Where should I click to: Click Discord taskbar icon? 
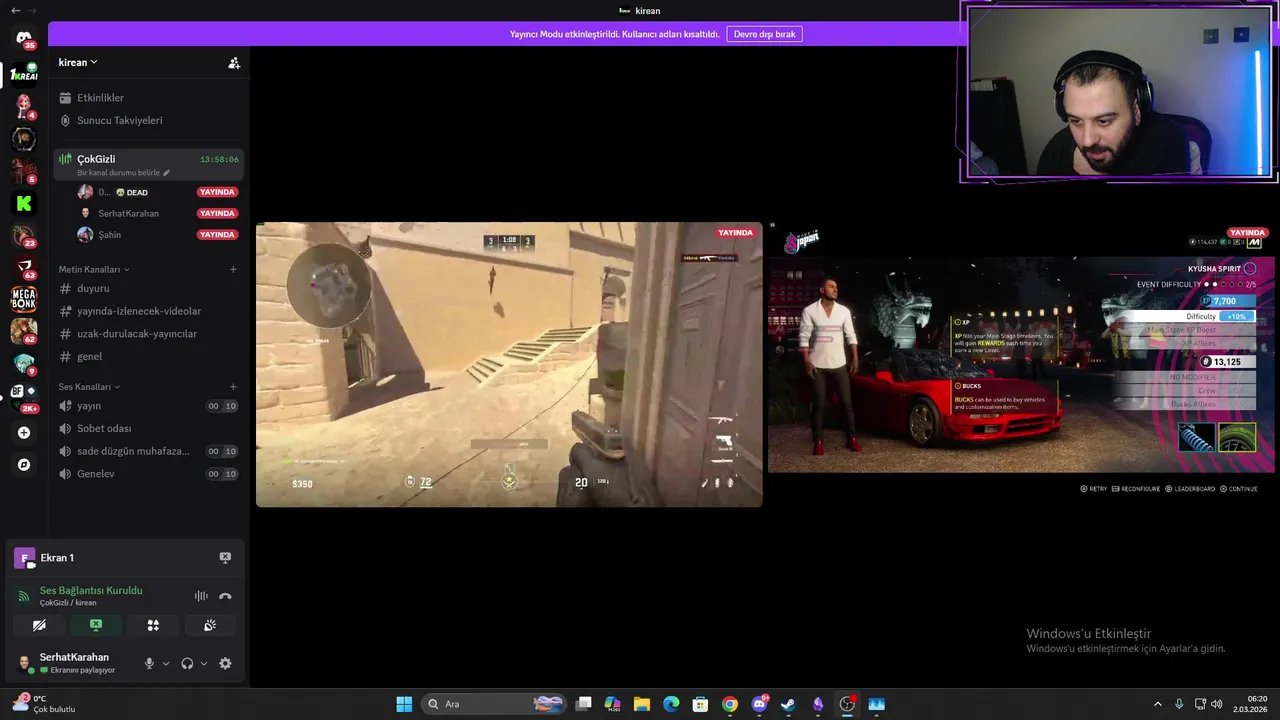pyautogui.click(x=759, y=704)
